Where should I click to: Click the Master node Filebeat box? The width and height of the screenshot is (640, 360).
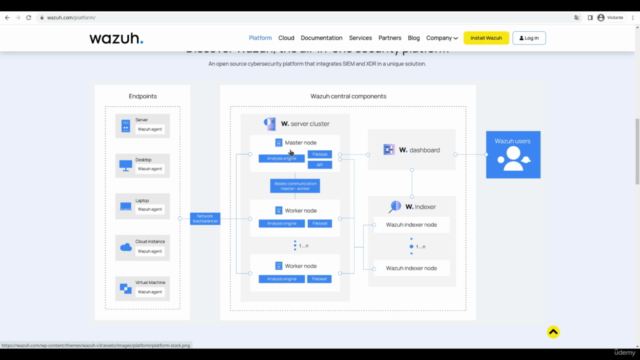coord(320,154)
